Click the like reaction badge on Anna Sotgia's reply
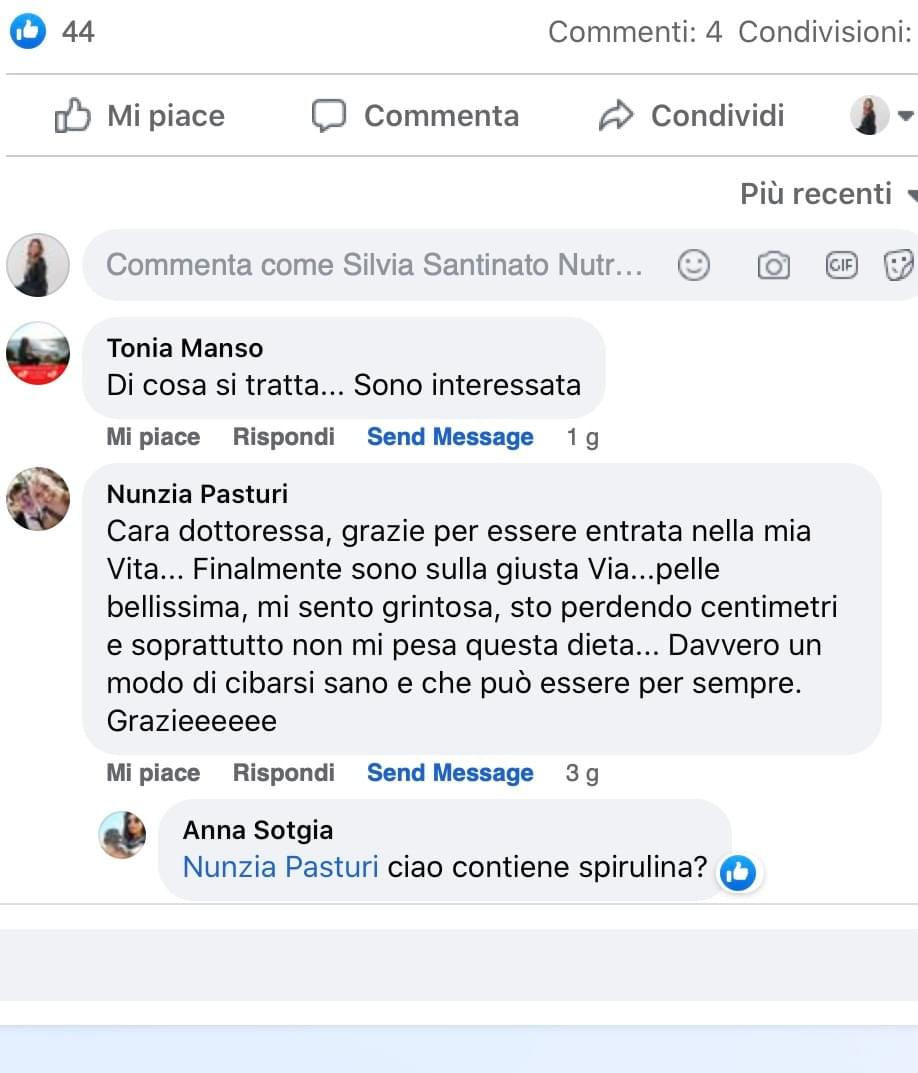The width and height of the screenshot is (918, 1073). point(738,873)
